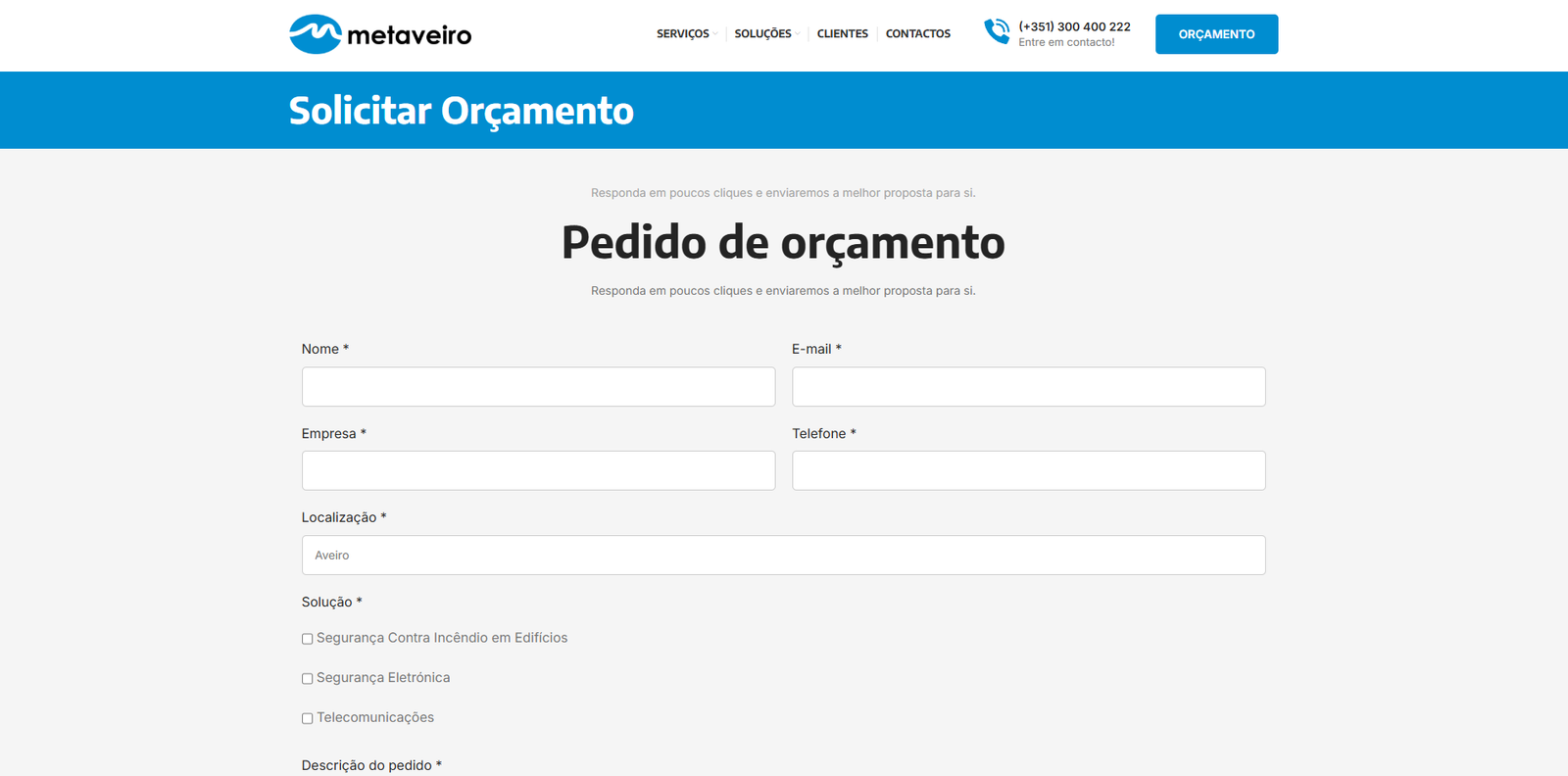This screenshot has width=1568, height=776.
Task: Click the metaveiro brand name text
Action: pyautogui.click(x=409, y=36)
